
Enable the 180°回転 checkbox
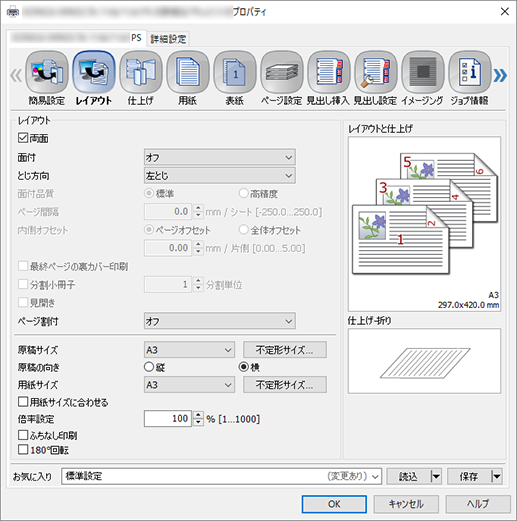(x=23, y=449)
